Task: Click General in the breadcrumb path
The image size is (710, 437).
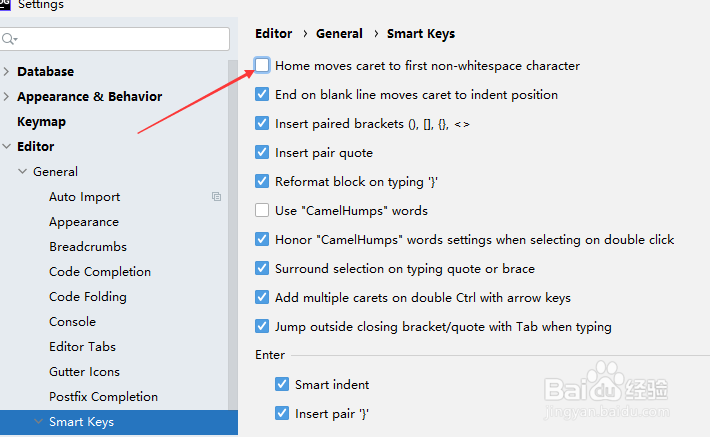Action: pyautogui.click(x=339, y=34)
